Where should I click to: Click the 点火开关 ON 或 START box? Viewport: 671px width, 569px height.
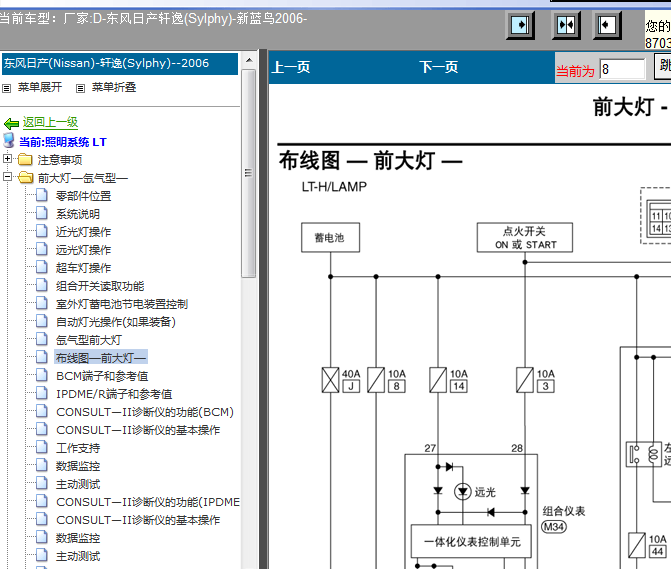click(525, 237)
